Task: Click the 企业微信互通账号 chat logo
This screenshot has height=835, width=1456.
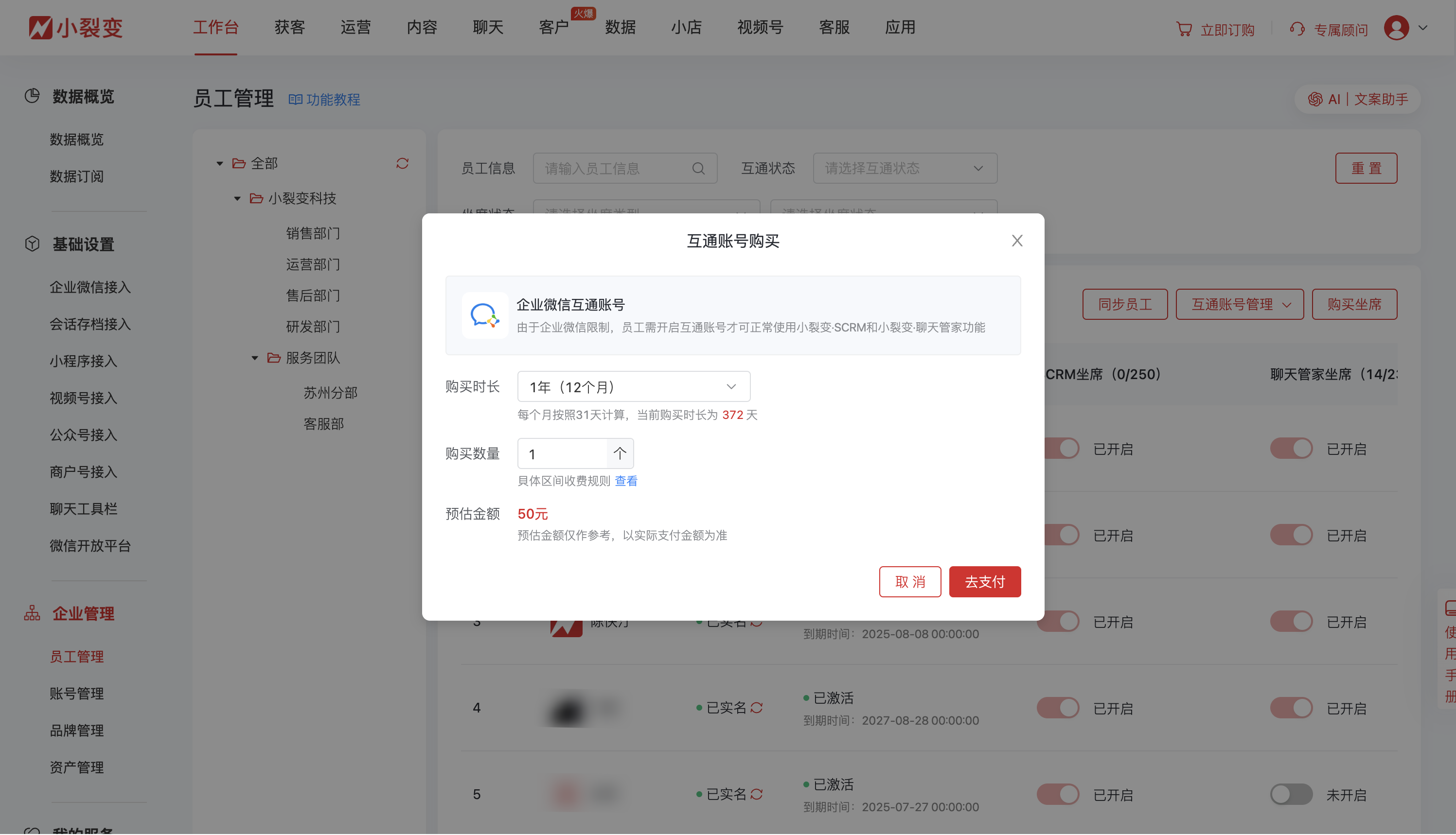Action: (485, 315)
